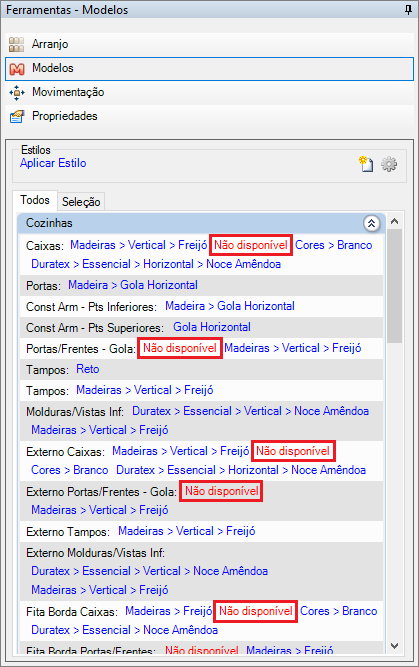Click 'Molduras/Vistas Inf:' label
The image size is (419, 667).
75,412
